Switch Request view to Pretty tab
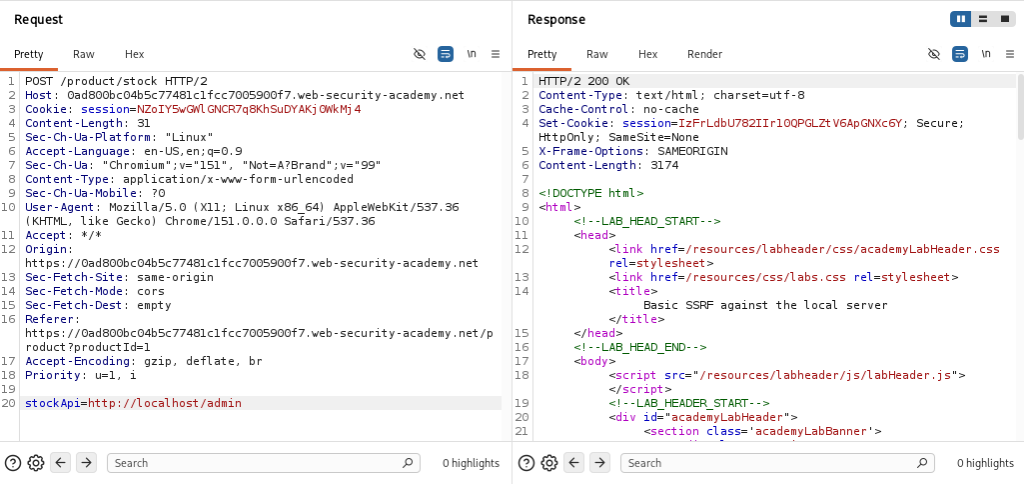1024x484 pixels. (x=29, y=54)
